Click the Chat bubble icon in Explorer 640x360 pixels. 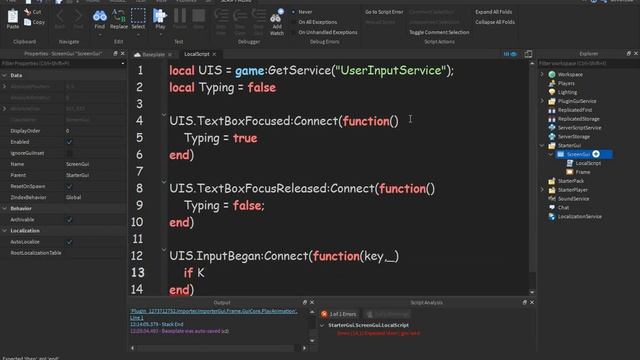[x=552, y=207]
